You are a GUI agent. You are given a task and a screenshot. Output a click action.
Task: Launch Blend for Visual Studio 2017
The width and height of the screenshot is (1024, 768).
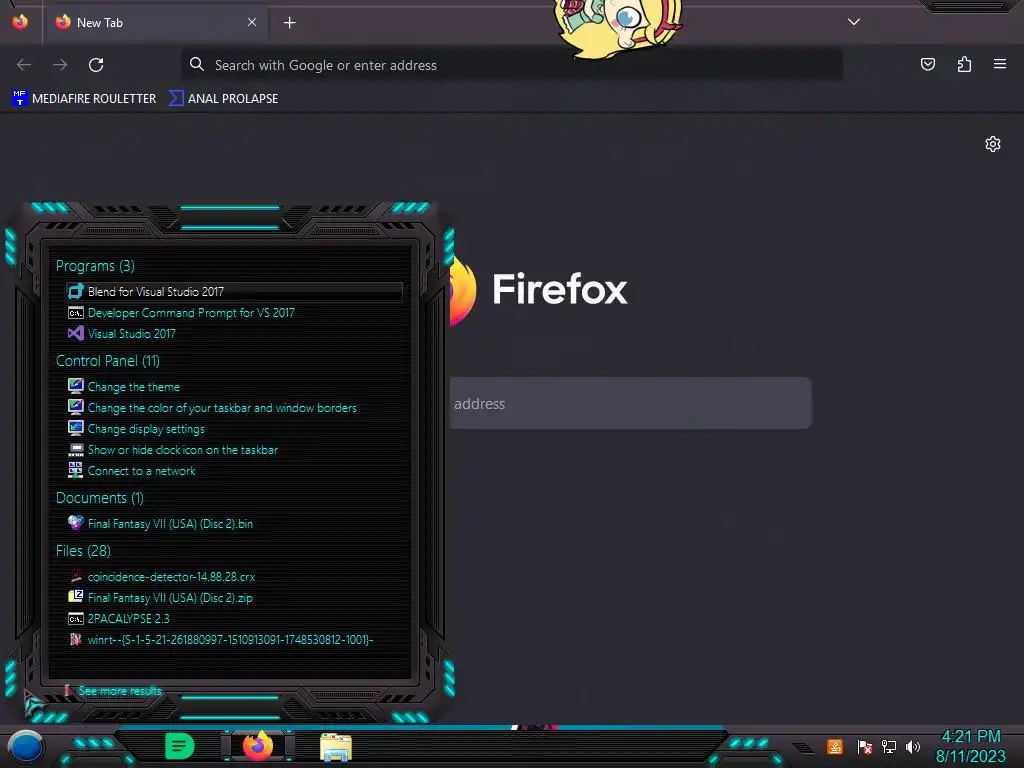234,291
